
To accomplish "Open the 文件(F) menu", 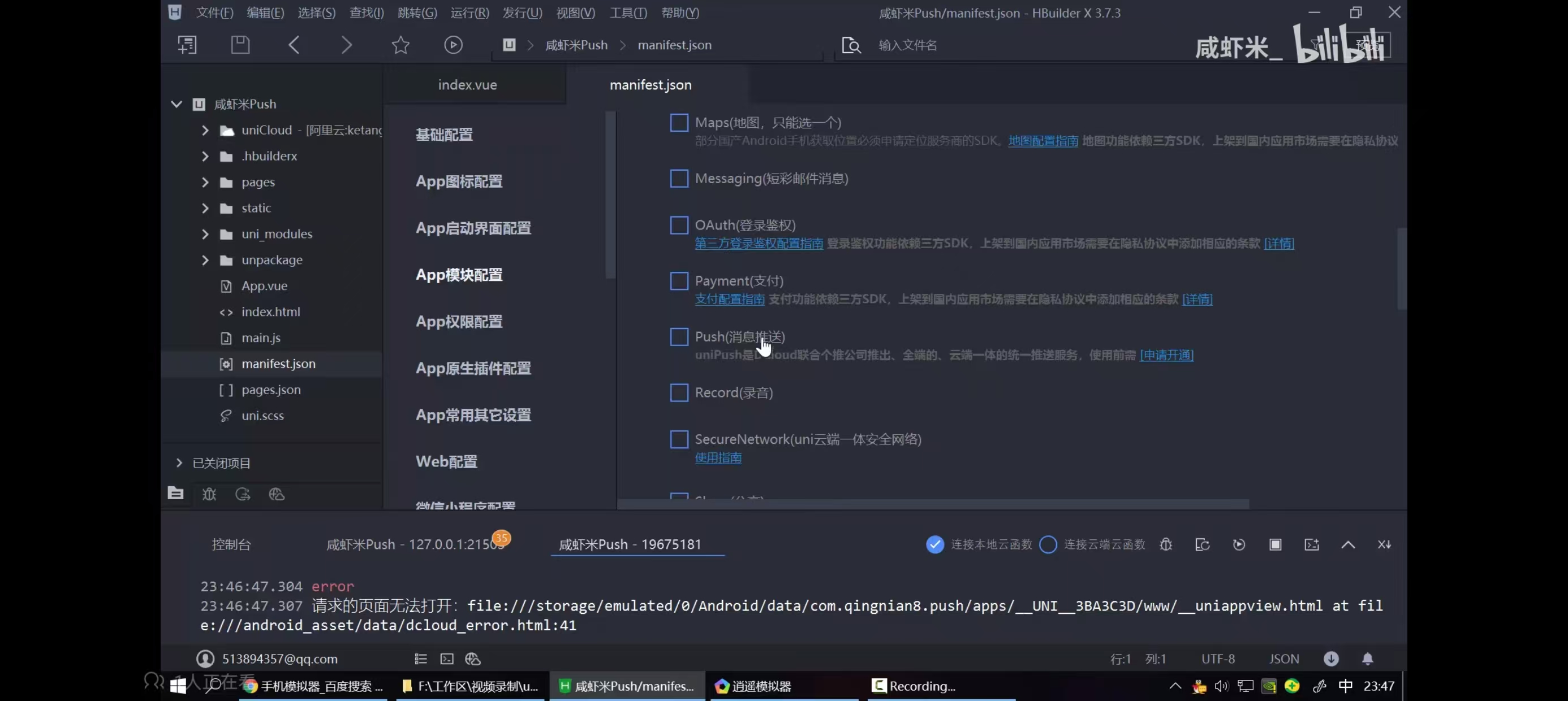I will click(x=215, y=13).
